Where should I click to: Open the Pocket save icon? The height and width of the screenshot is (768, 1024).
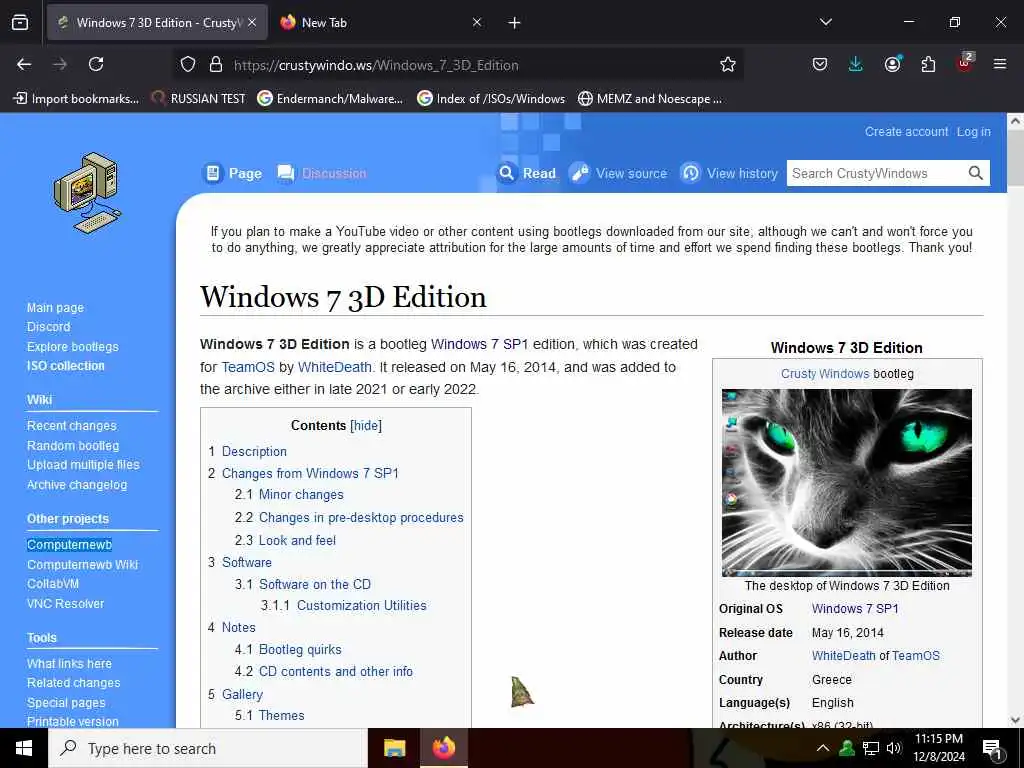(x=820, y=64)
